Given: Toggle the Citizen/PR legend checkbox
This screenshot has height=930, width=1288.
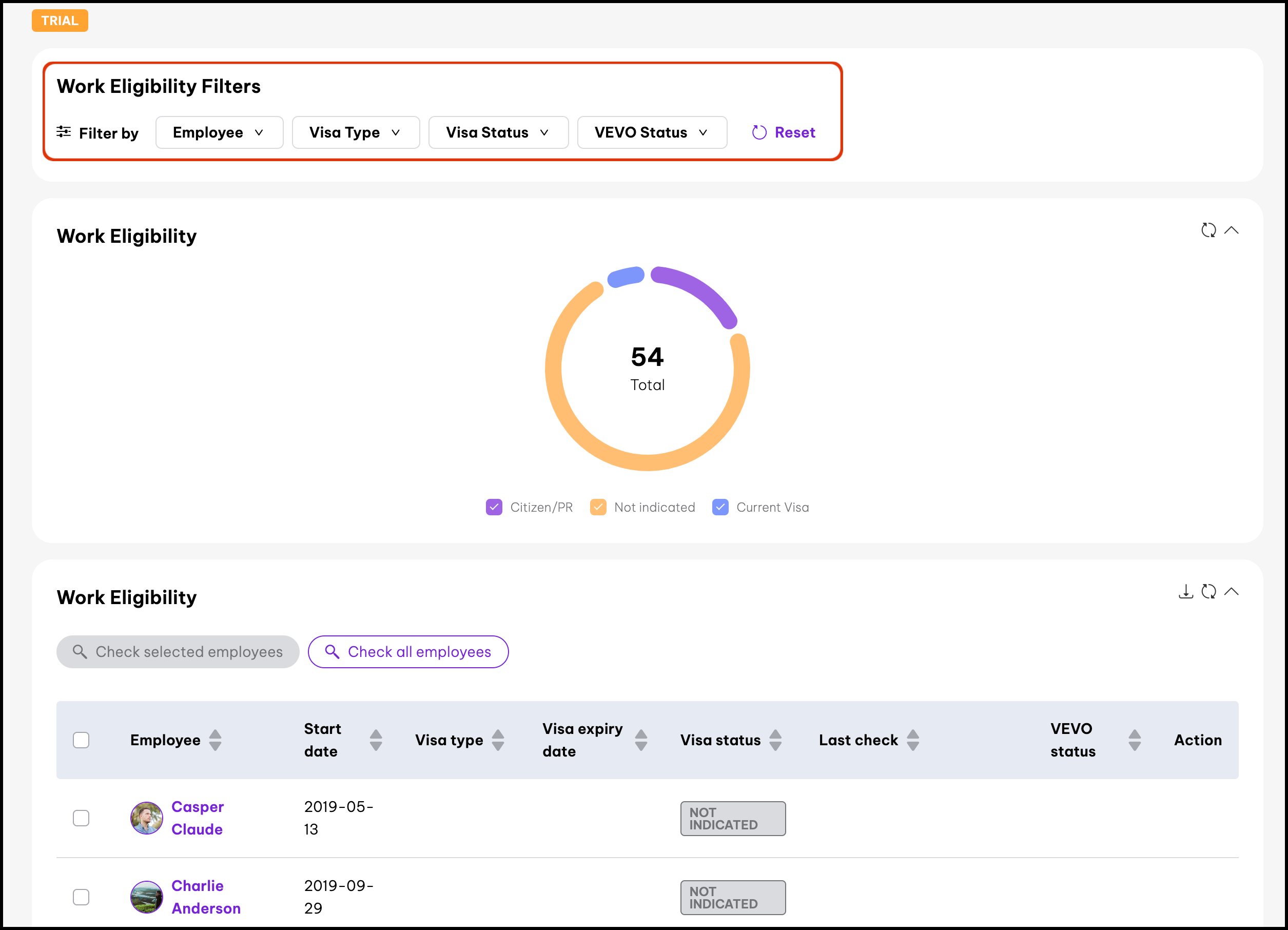Looking at the screenshot, I should click(x=494, y=507).
